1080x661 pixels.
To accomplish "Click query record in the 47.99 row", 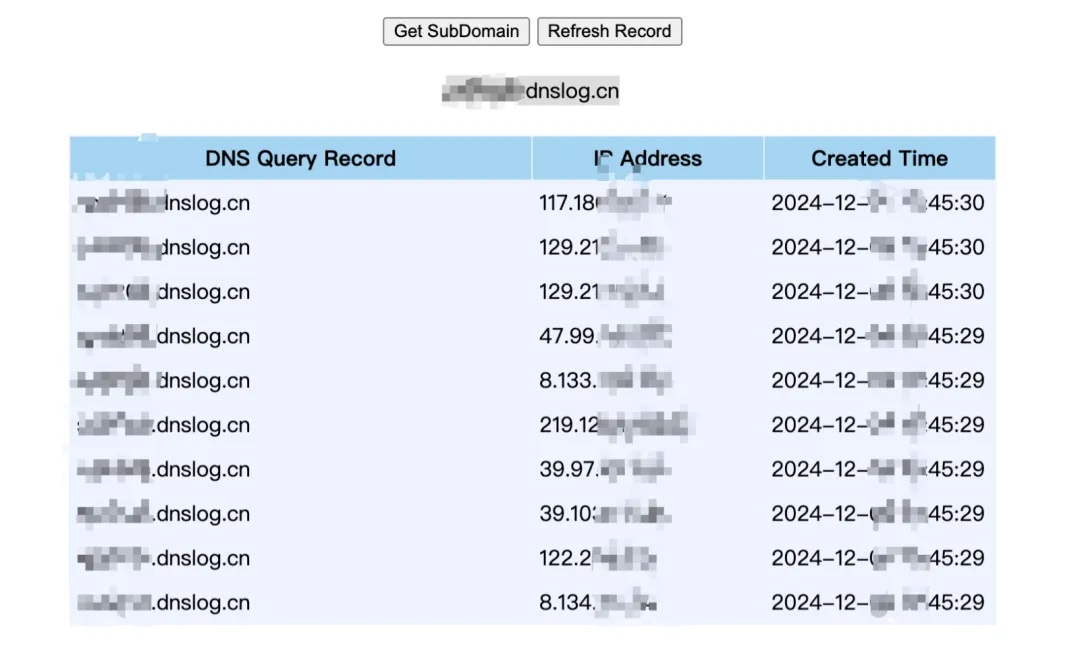I will pos(163,336).
